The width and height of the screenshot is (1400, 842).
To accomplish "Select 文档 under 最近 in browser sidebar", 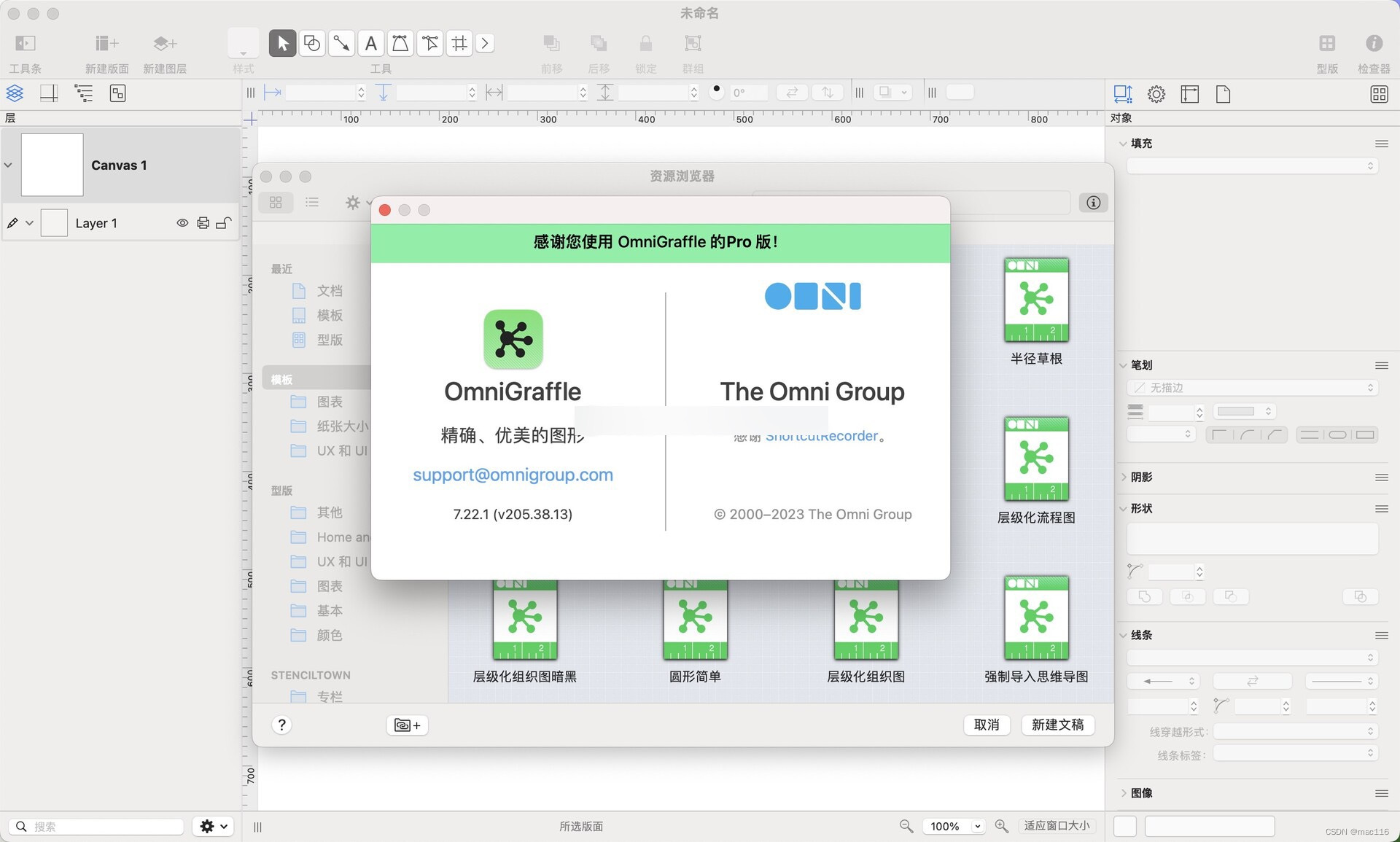I will pyautogui.click(x=316, y=291).
